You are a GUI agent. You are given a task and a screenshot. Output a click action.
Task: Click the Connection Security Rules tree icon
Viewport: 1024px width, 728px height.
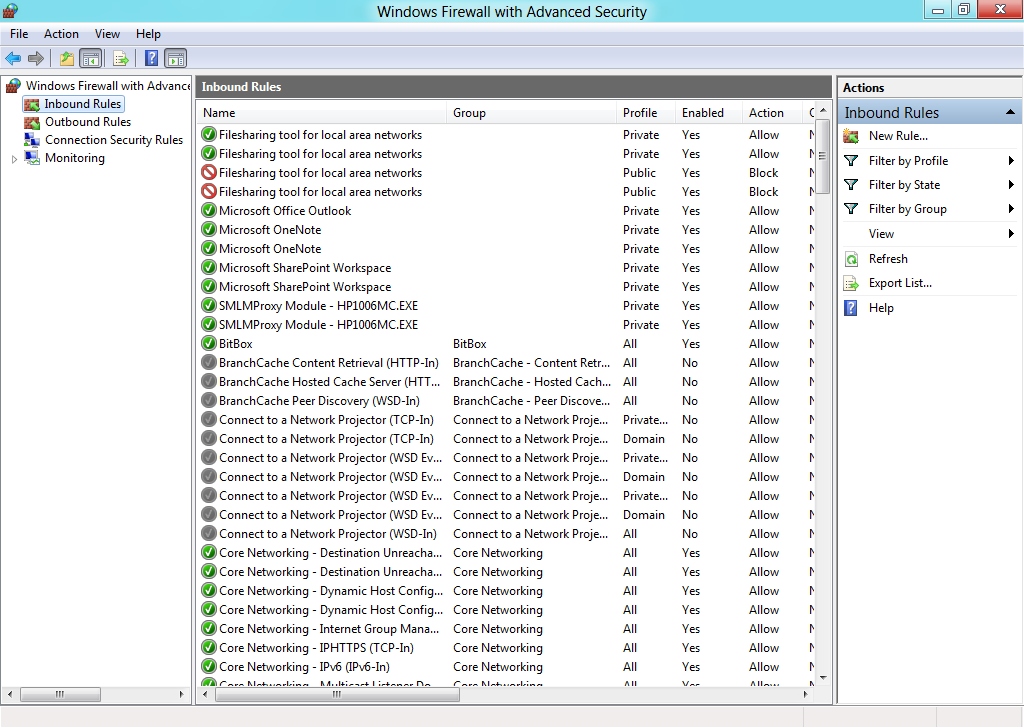click(33, 140)
